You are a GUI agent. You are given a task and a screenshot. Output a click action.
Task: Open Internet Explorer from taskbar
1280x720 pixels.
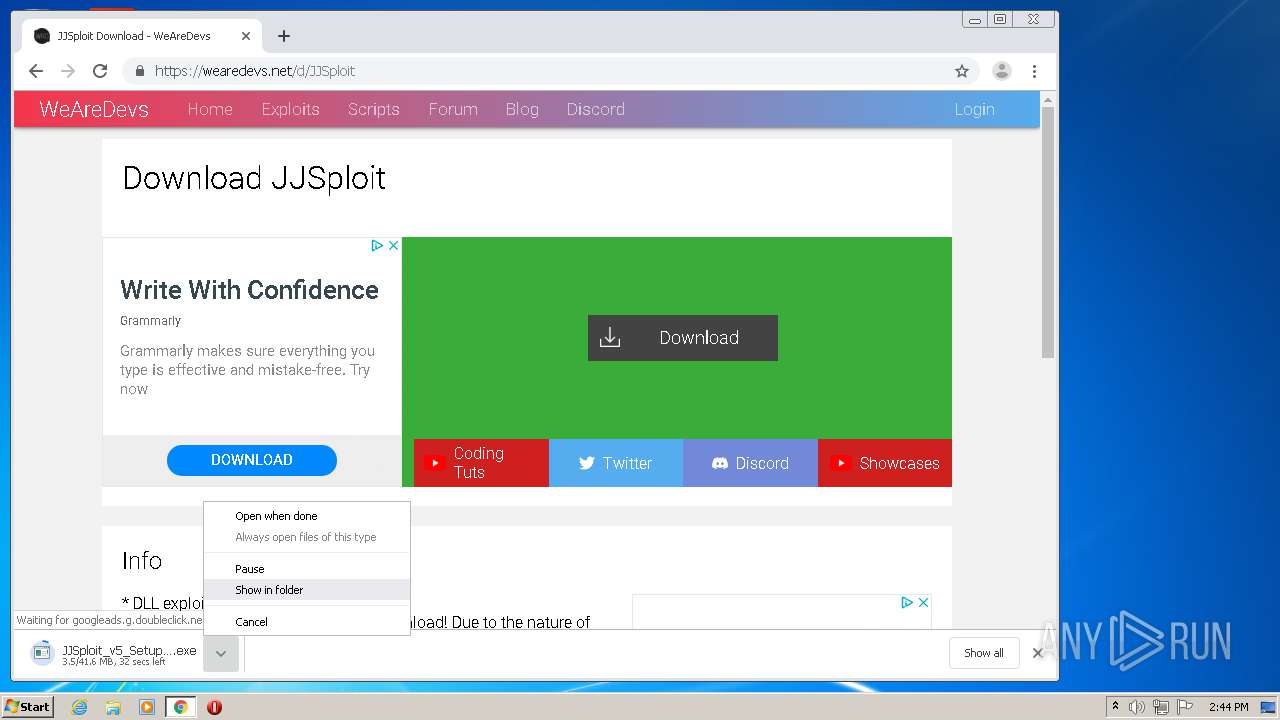coord(79,707)
